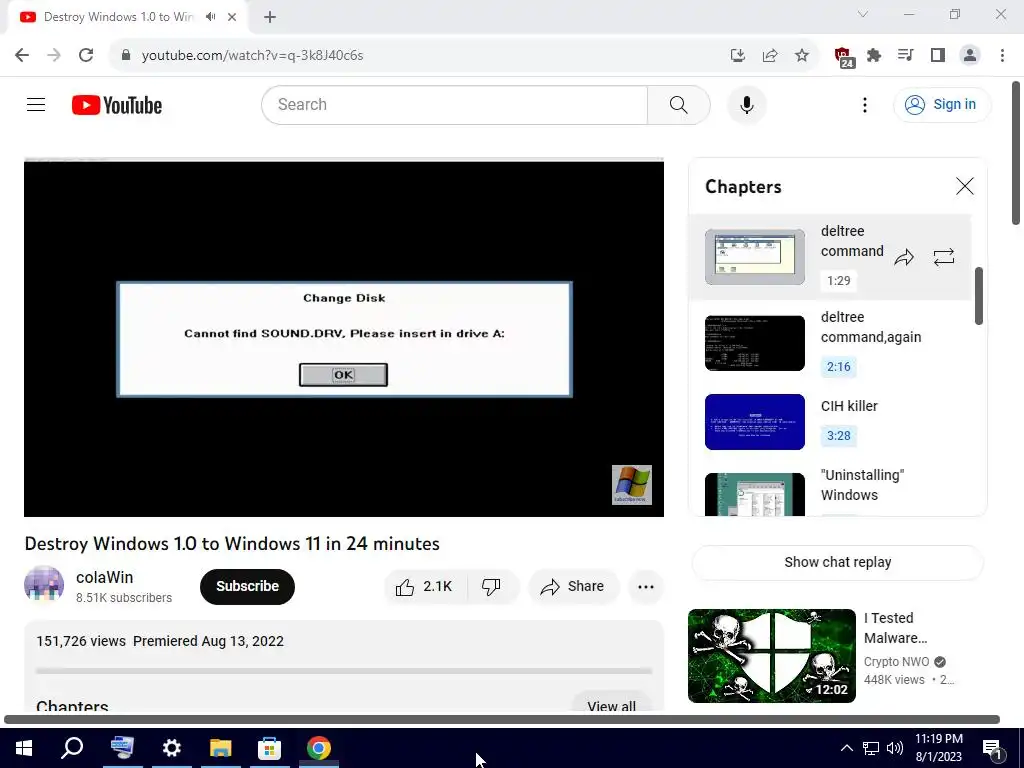Reload the page
The width and height of the screenshot is (1024, 768).
tap(86, 55)
